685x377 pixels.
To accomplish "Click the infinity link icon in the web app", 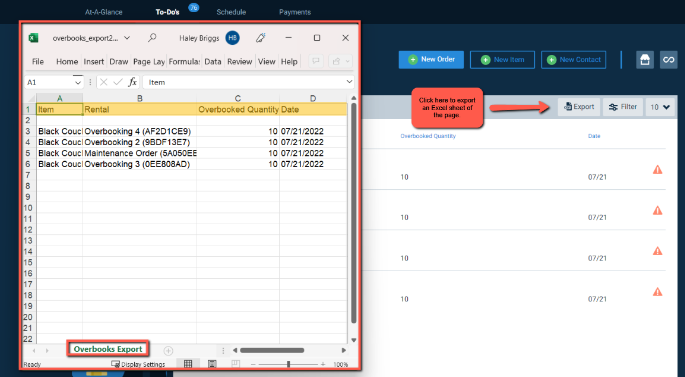I will 668,60.
